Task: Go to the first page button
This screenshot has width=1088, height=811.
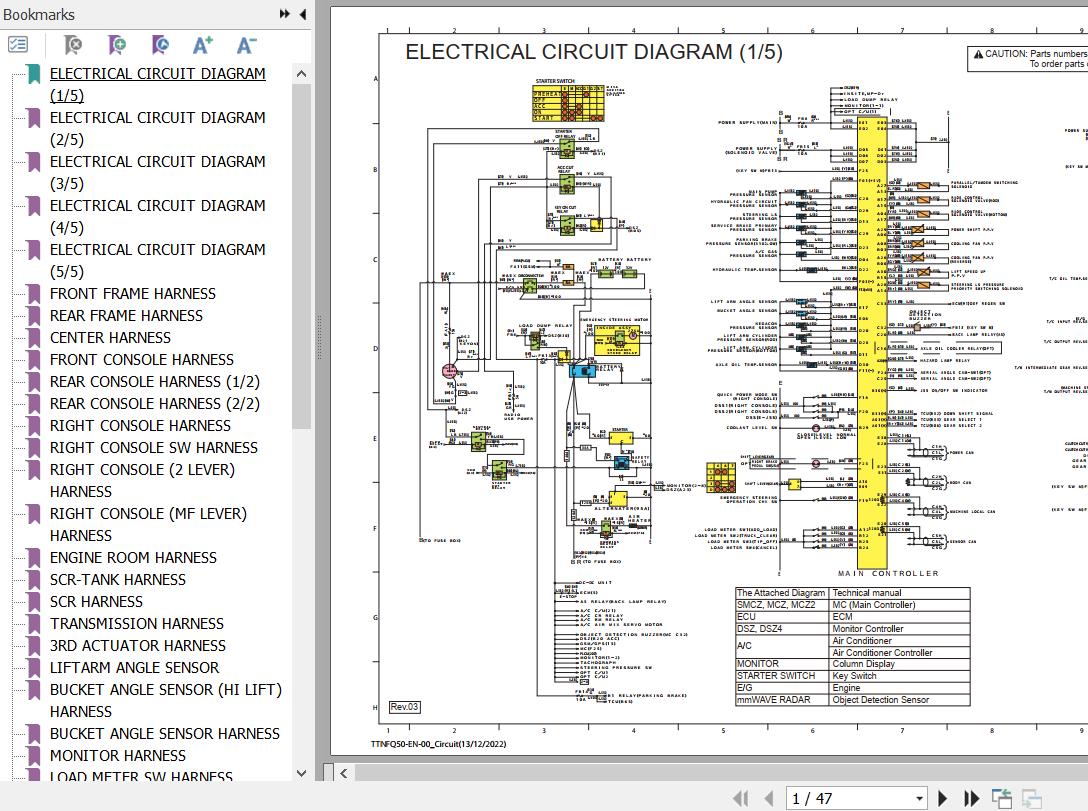Action: tap(740, 799)
